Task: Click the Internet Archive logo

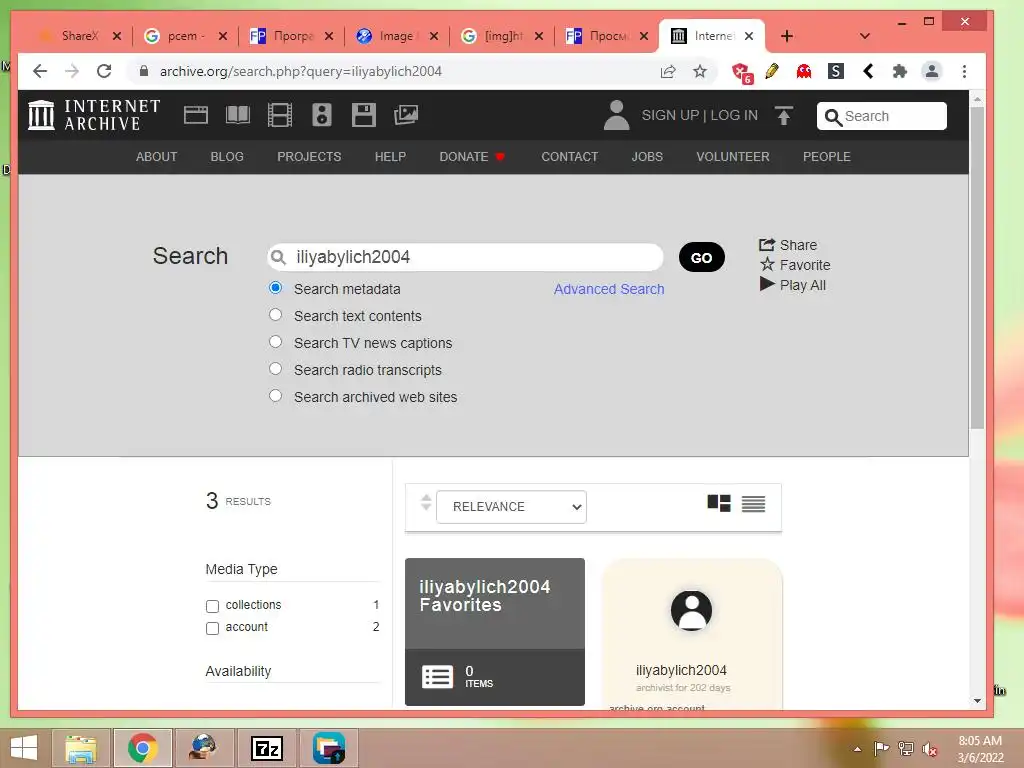Action: click(94, 115)
